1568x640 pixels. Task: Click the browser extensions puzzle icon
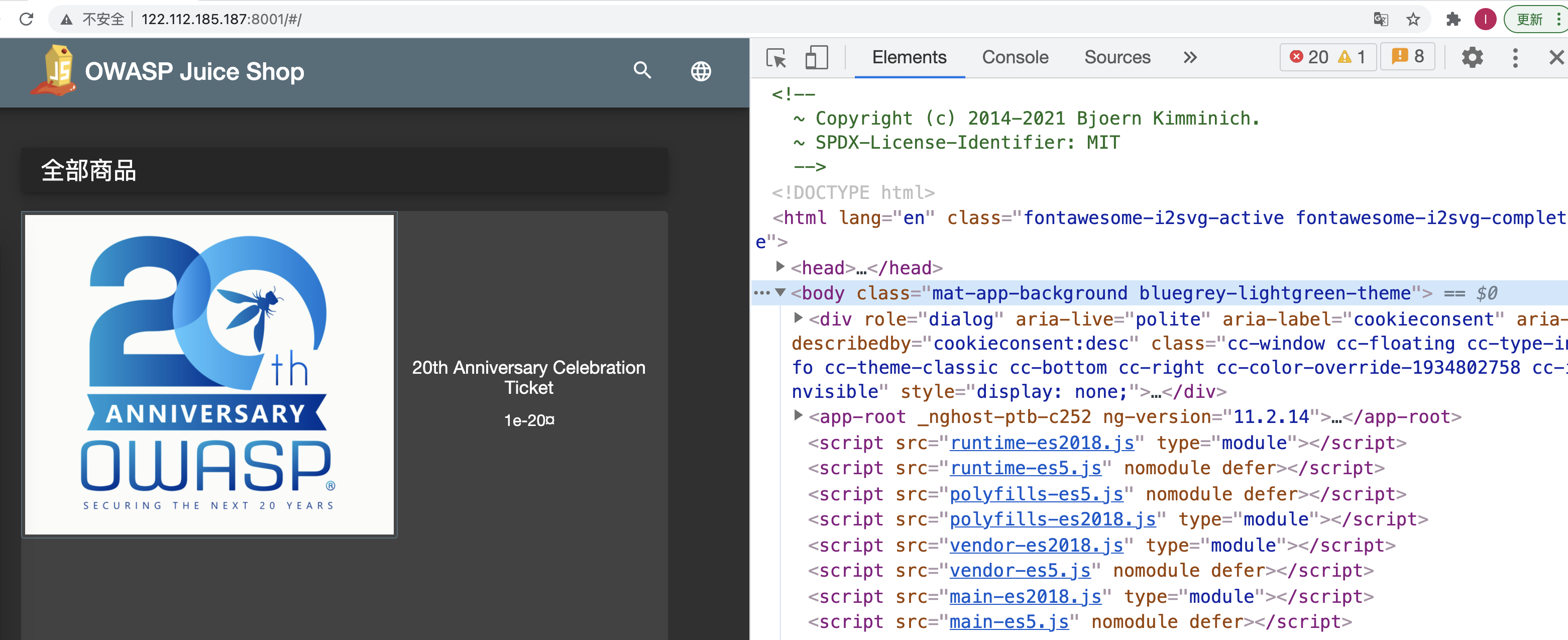pyautogui.click(x=1453, y=20)
